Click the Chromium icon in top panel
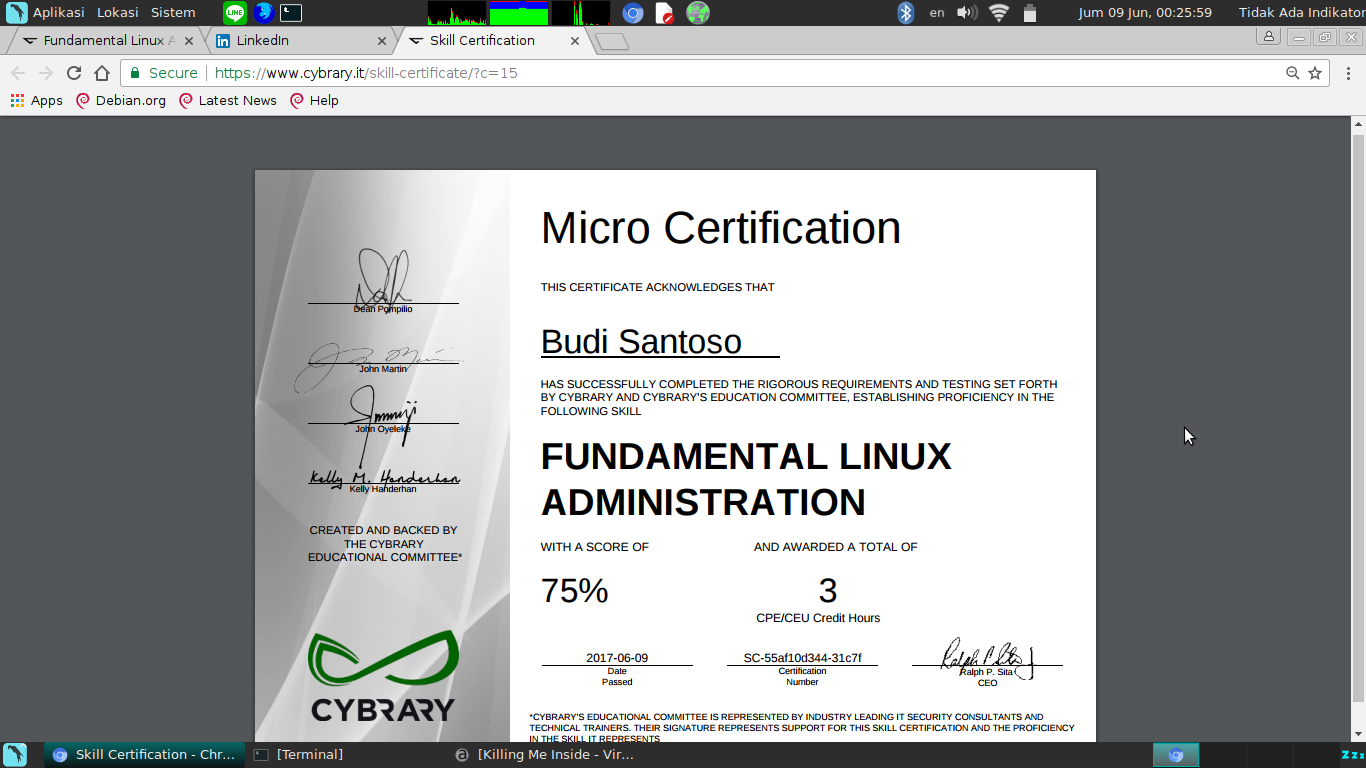The image size is (1366, 768). pos(632,13)
